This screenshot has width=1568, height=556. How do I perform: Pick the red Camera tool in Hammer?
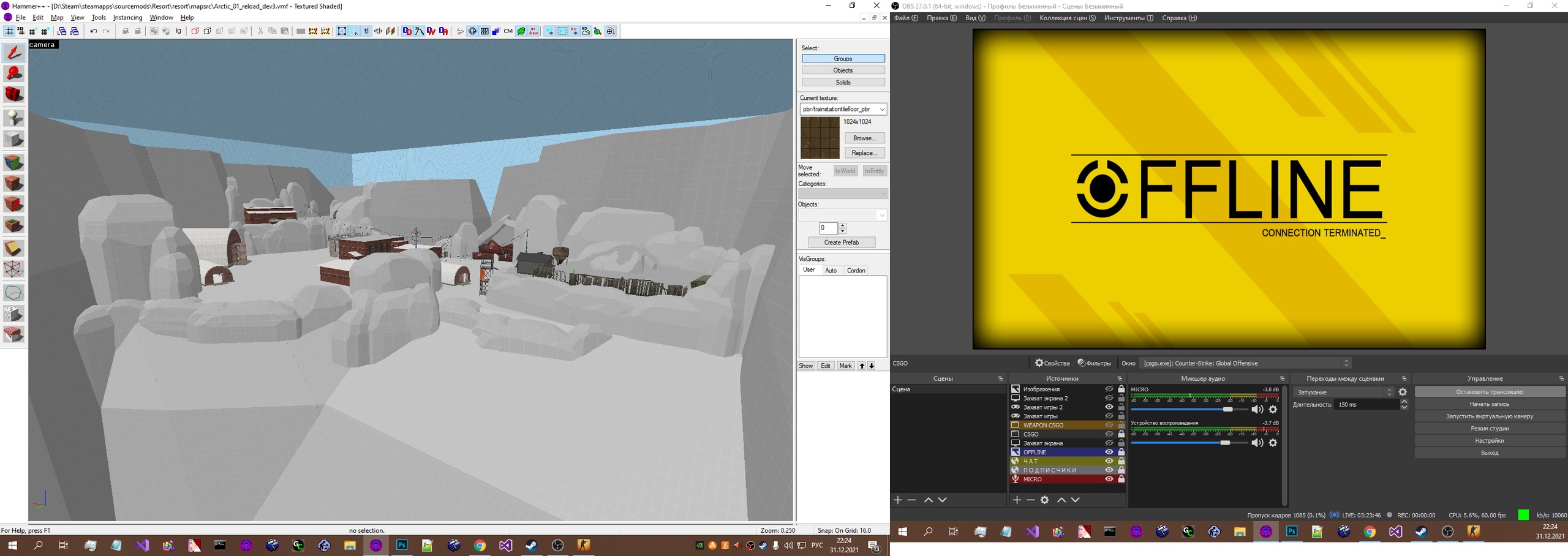click(x=14, y=94)
